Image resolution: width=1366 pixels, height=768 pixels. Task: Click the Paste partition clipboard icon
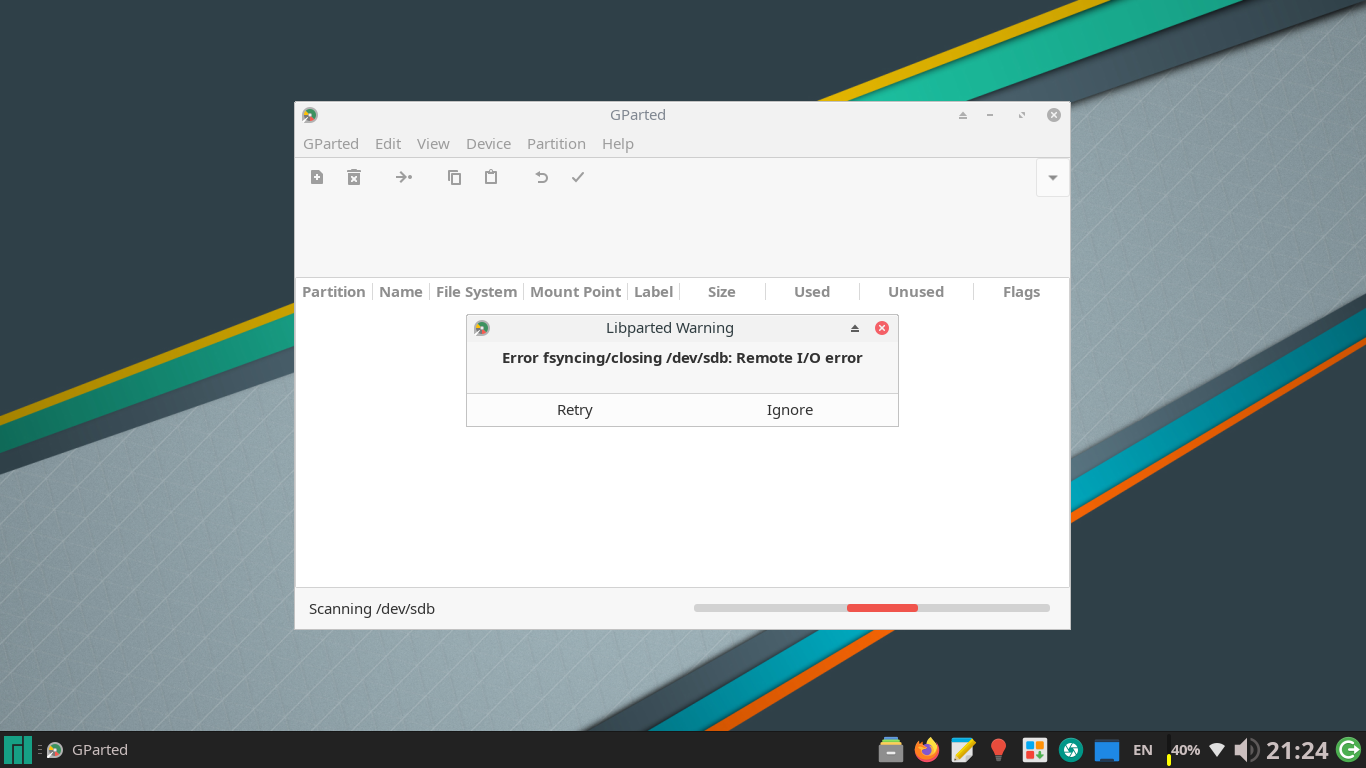(491, 177)
